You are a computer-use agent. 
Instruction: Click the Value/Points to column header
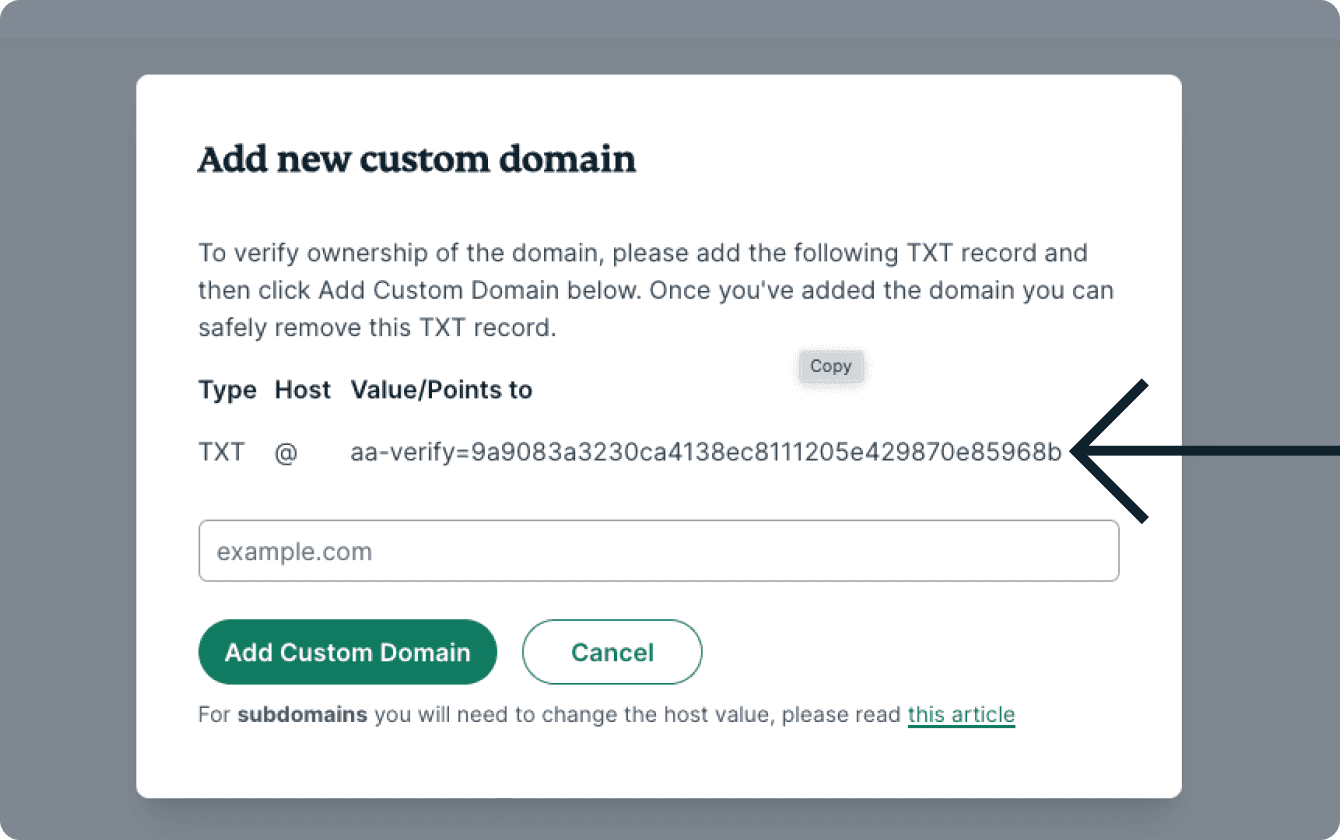coord(441,390)
